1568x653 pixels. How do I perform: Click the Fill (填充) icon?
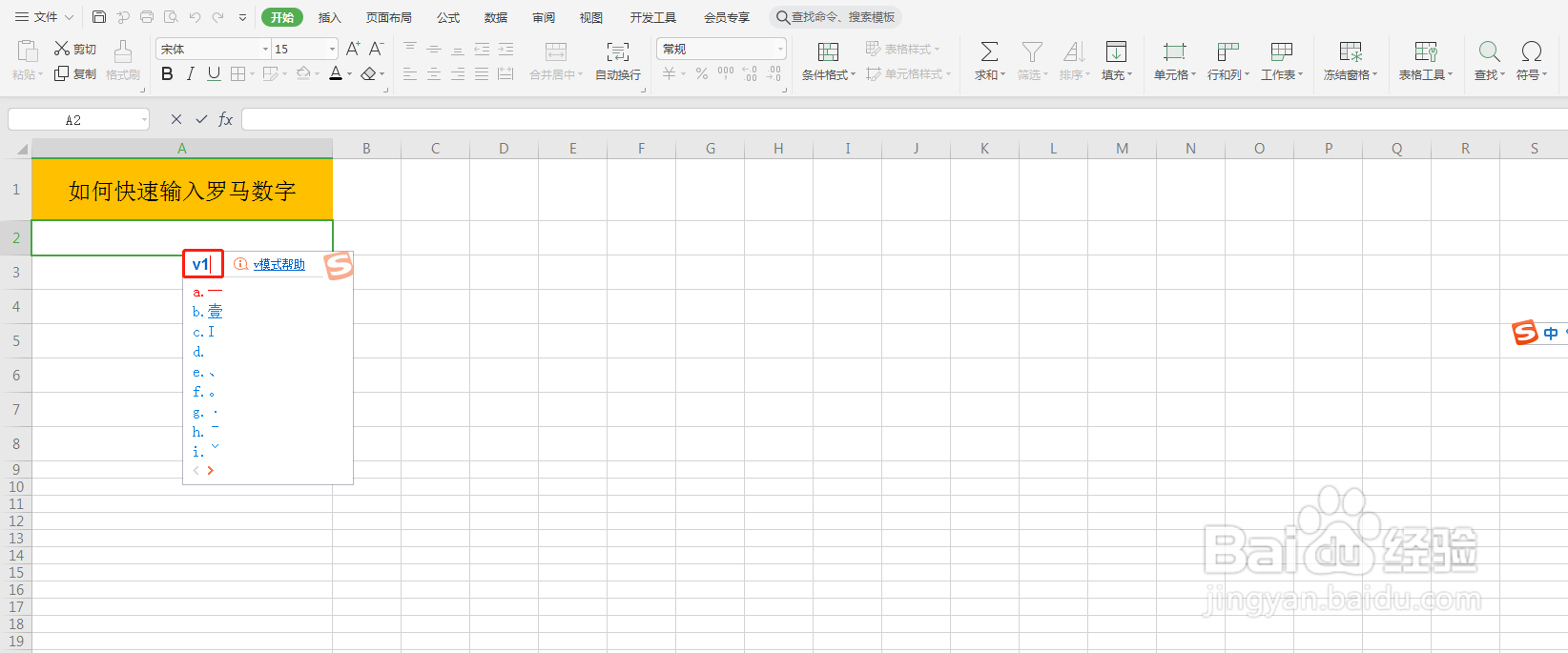(1116, 51)
